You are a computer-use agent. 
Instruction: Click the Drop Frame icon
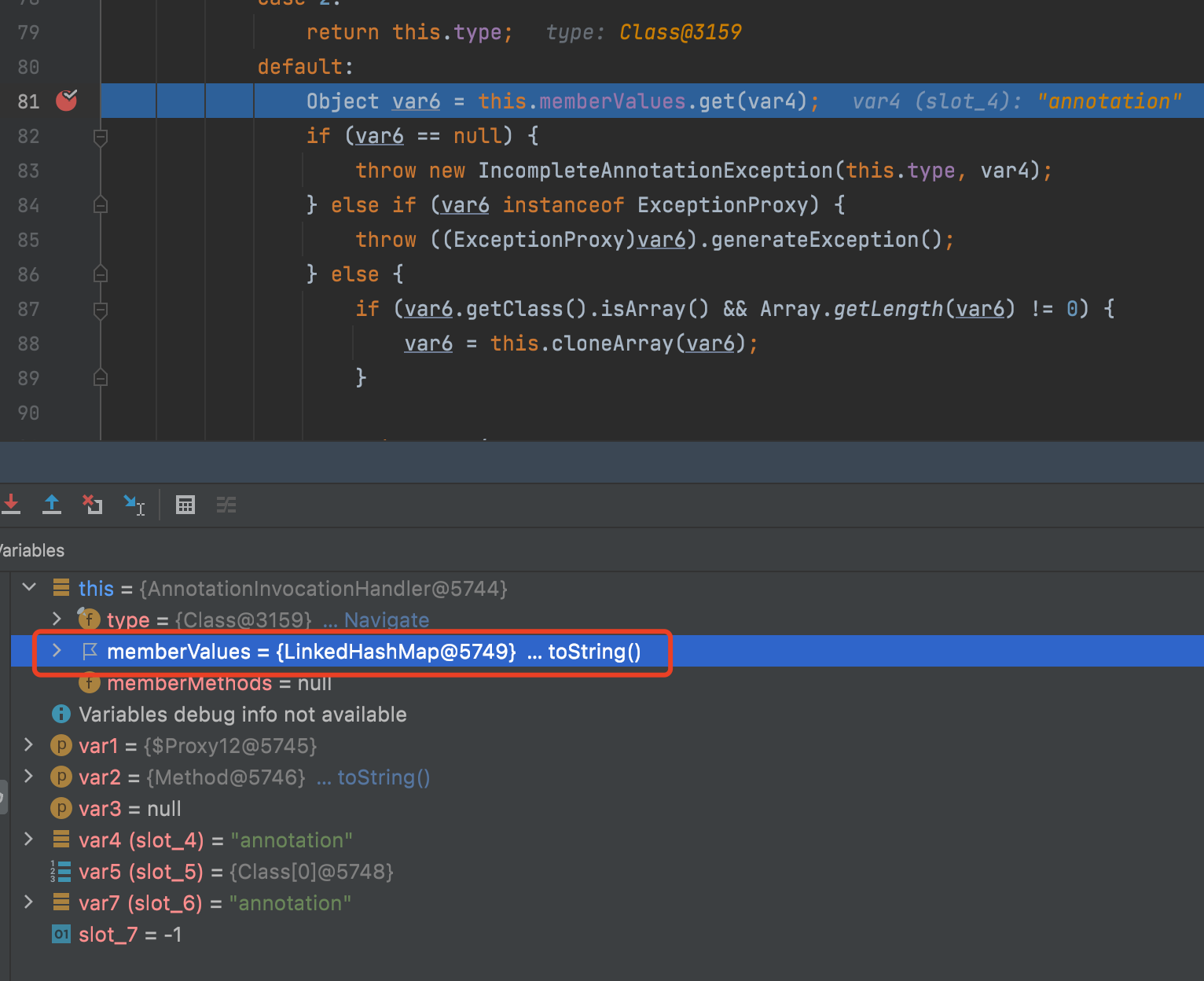click(93, 505)
